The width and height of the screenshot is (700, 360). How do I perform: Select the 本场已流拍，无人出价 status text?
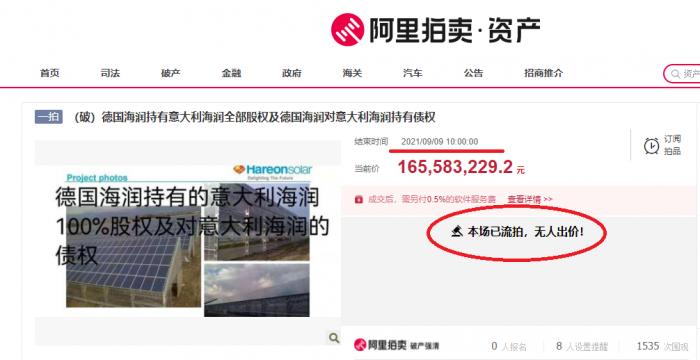pos(525,232)
